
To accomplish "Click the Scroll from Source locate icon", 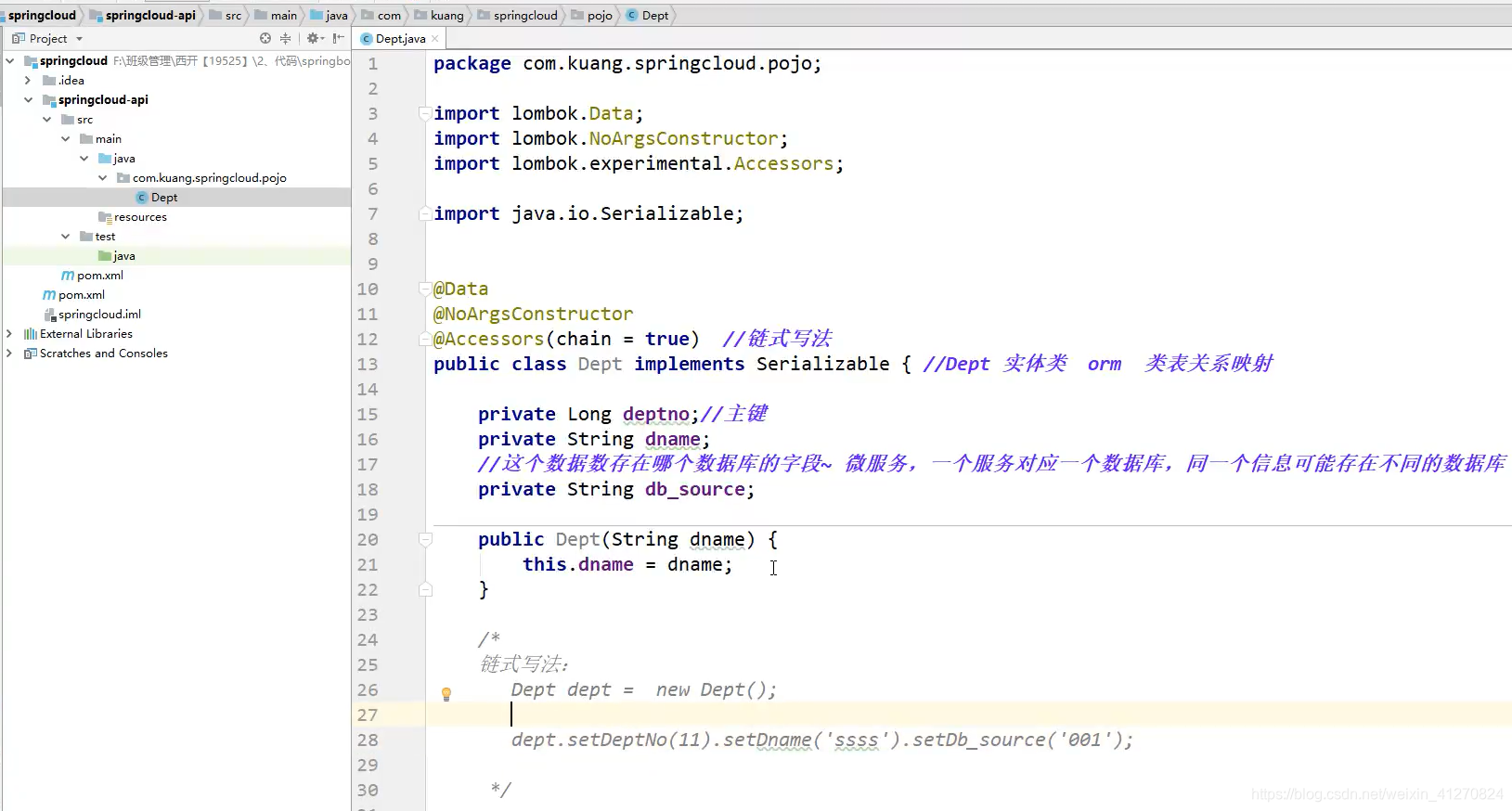I will pos(265,38).
